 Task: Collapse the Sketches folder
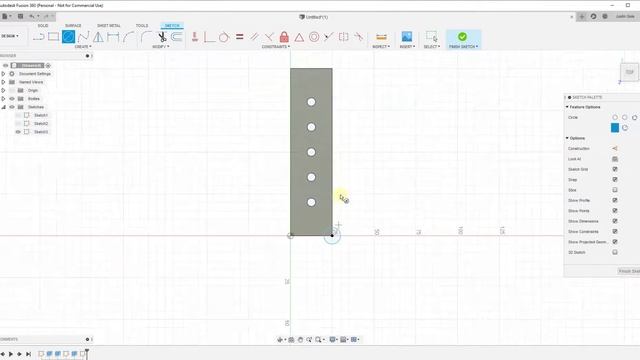tap(4, 107)
